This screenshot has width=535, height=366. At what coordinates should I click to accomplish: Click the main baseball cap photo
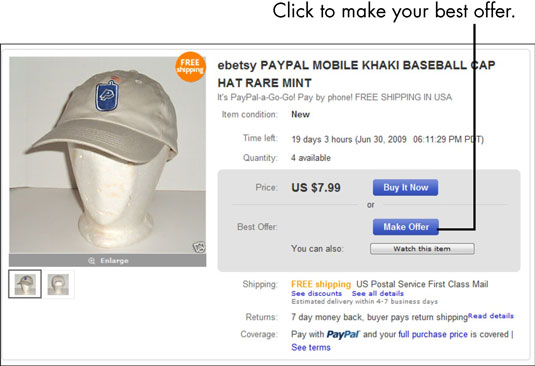point(107,155)
